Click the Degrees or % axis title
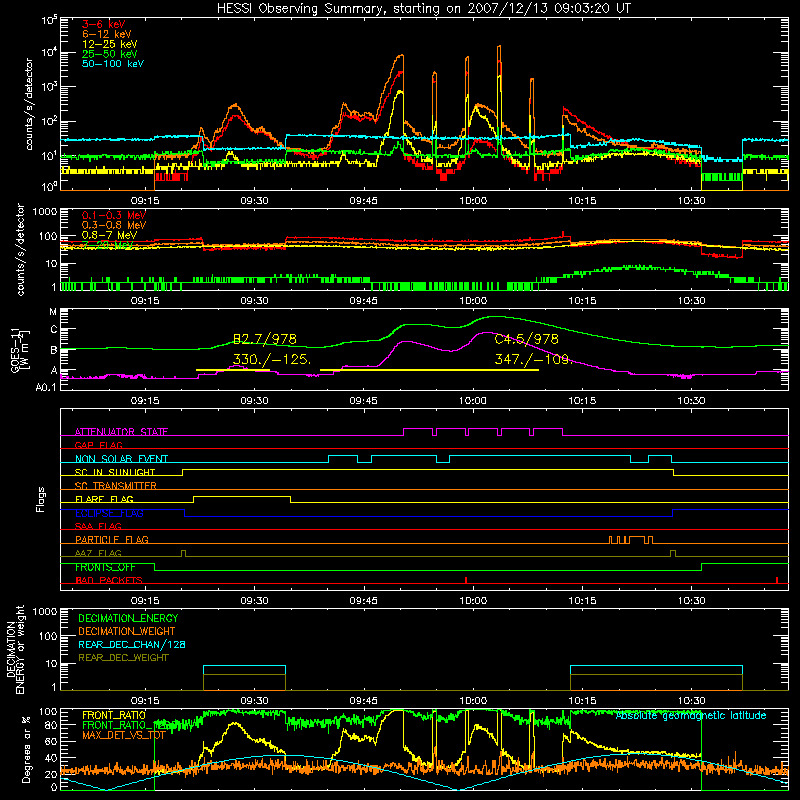The image size is (800, 800). [26, 749]
